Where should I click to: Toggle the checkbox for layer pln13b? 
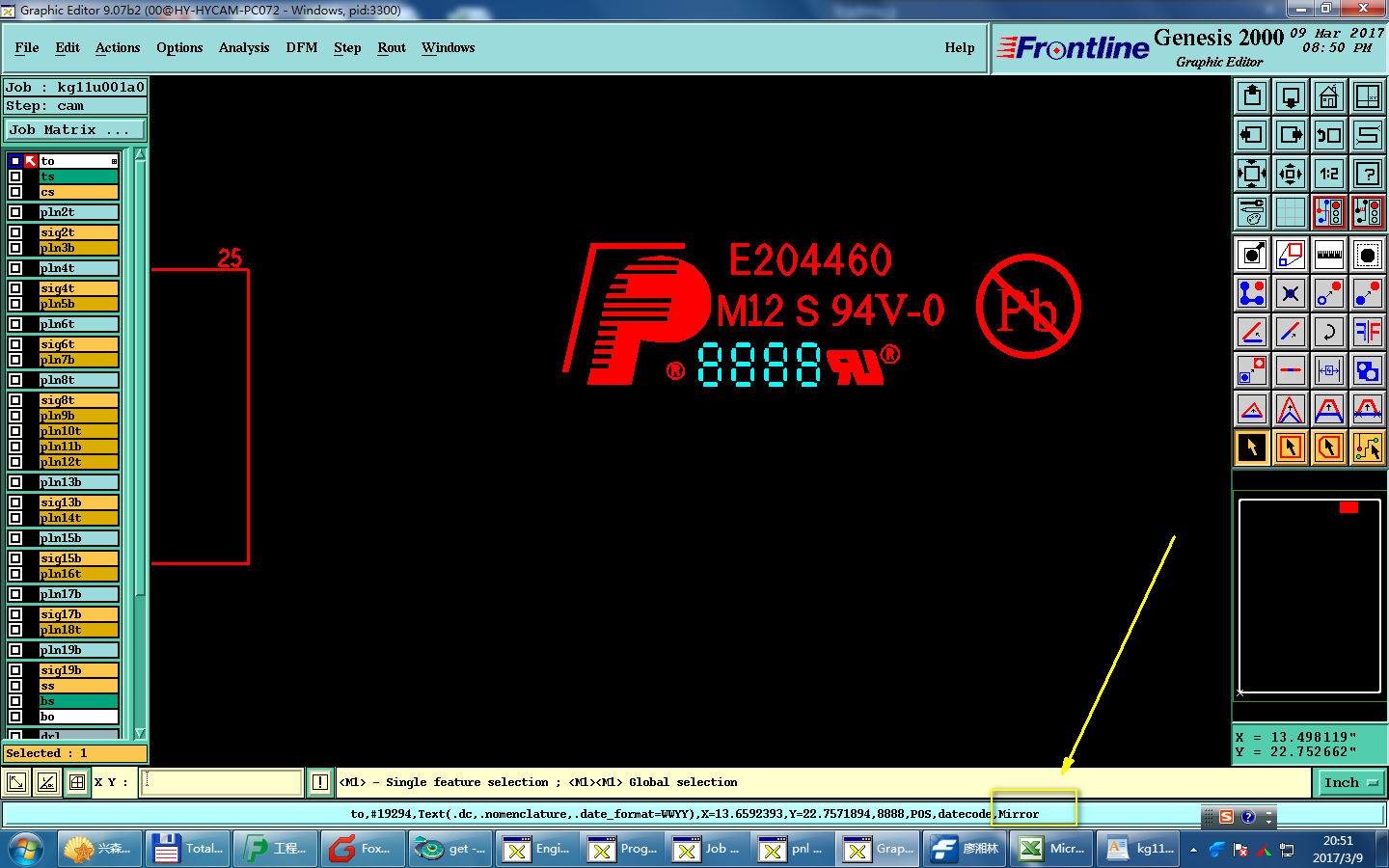coord(15,482)
